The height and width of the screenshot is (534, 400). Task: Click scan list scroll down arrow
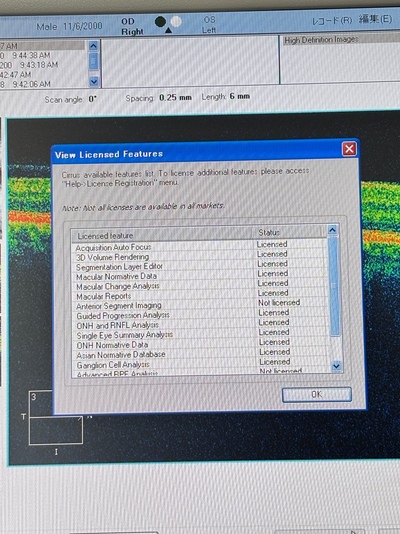[x=94, y=81]
